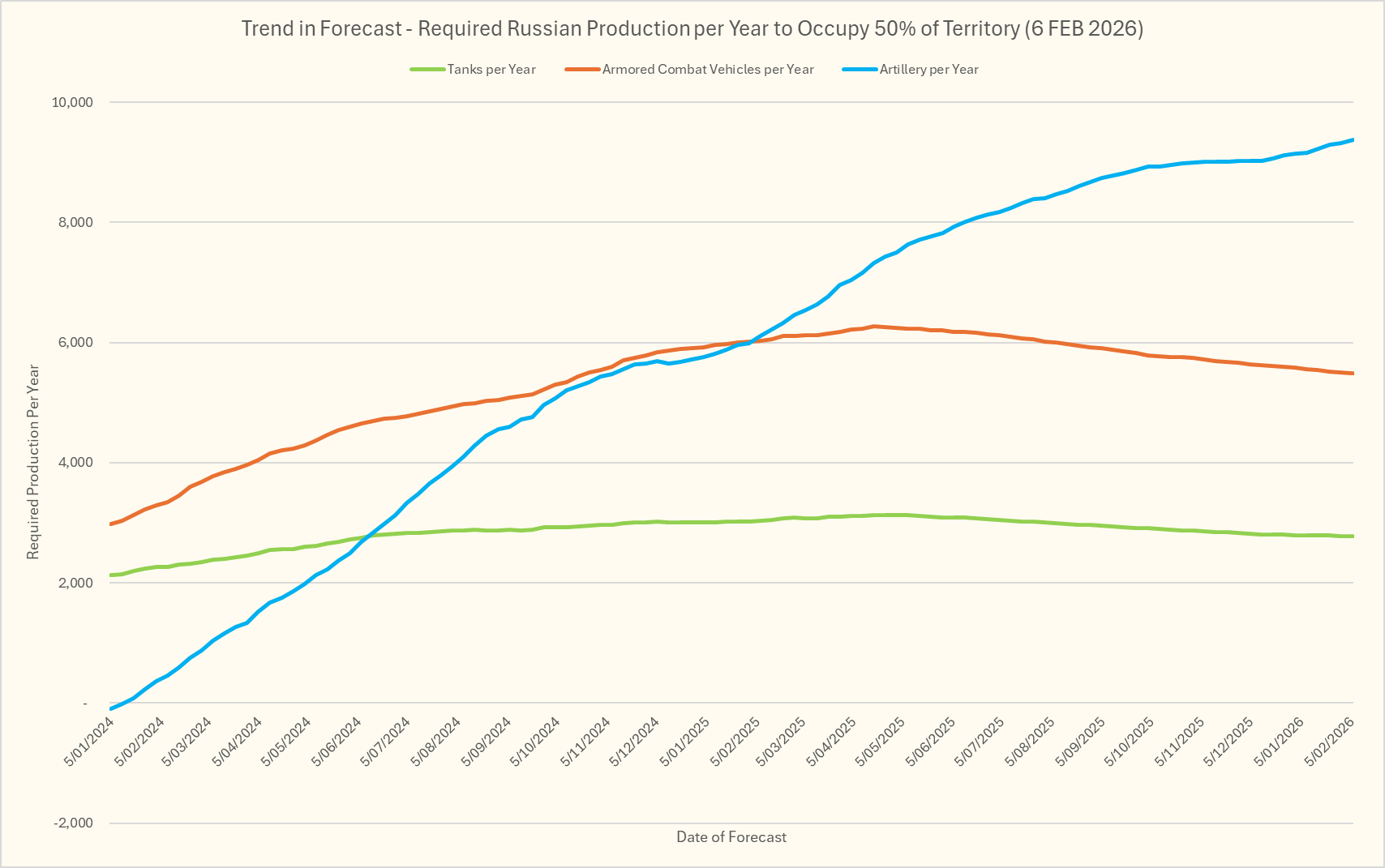Viewport: 1385px width, 868px height.
Task: Click the blue artillery line's right end point
Action: tap(1353, 140)
